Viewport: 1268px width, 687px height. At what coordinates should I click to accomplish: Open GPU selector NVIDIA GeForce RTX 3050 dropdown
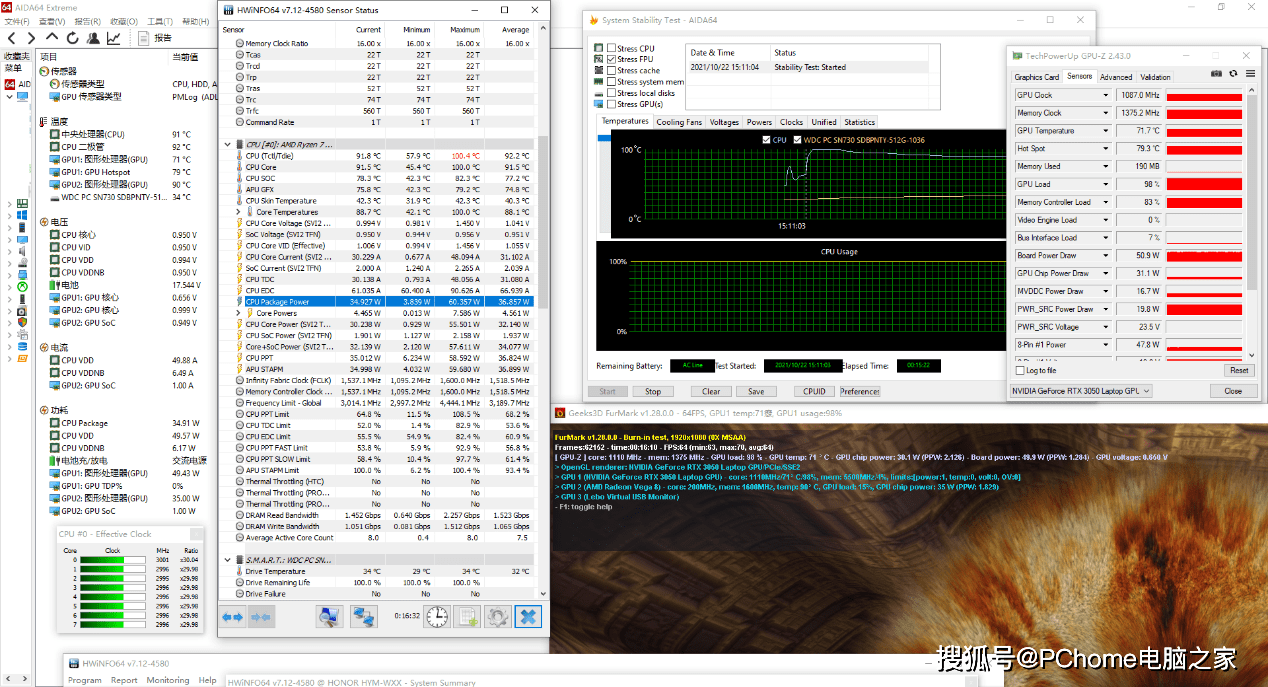tap(1082, 391)
